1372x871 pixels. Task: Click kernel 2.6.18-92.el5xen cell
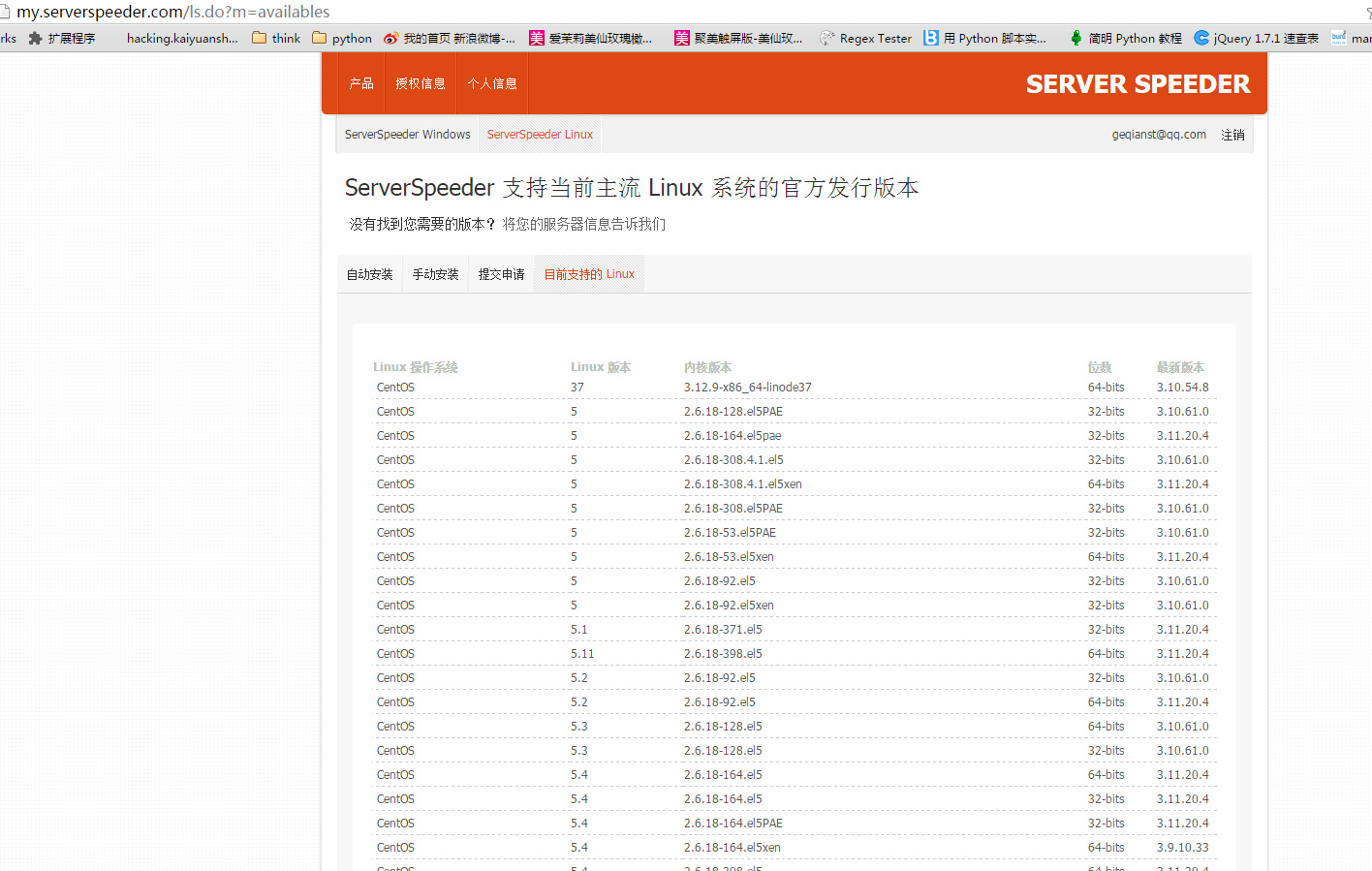click(x=729, y=606)
